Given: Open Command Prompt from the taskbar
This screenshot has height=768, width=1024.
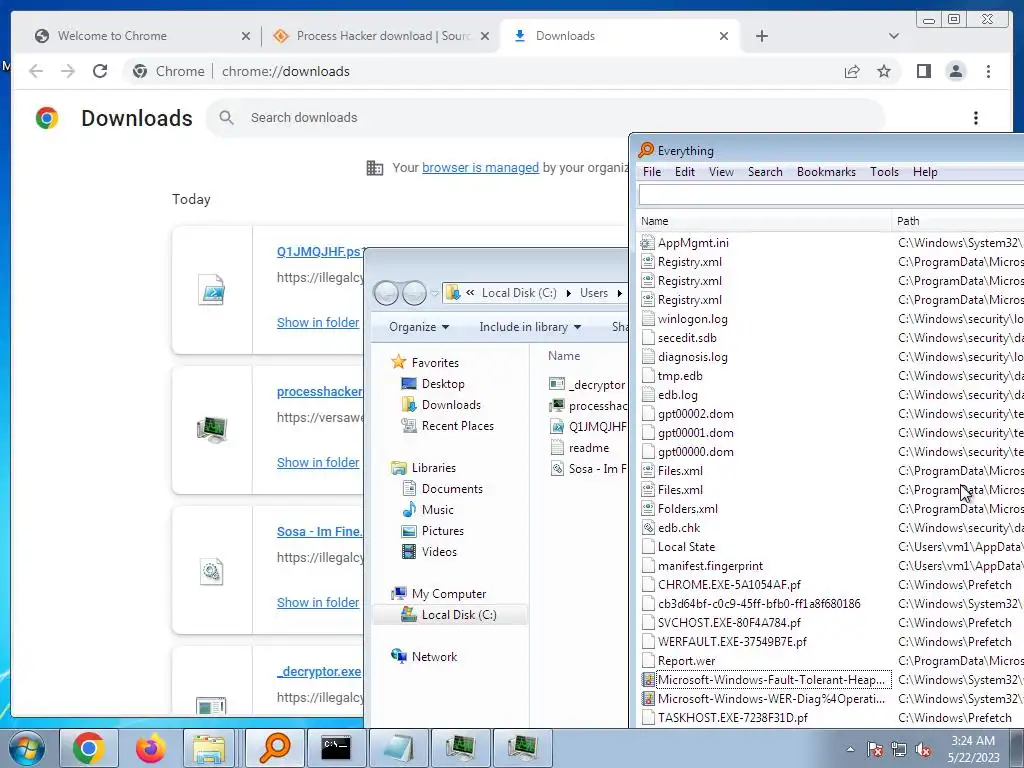Looking at the screenshot, I should pyautogui.click(x=336, y=748).
